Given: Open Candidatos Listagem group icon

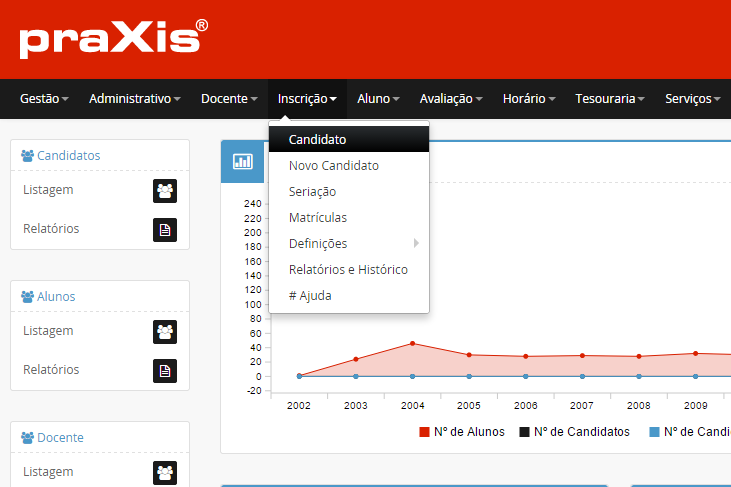Looking at the screenshot, I should pos(165,190).
